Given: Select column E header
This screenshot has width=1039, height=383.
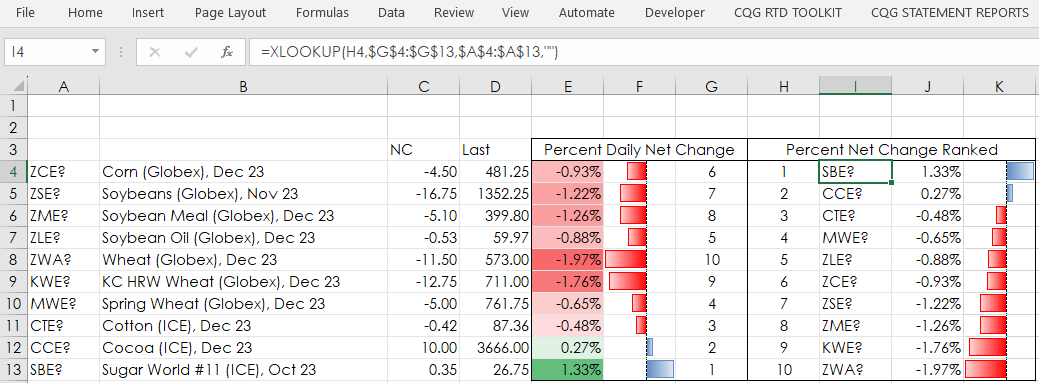Looking at the screenshot, I should pos(567,85).
